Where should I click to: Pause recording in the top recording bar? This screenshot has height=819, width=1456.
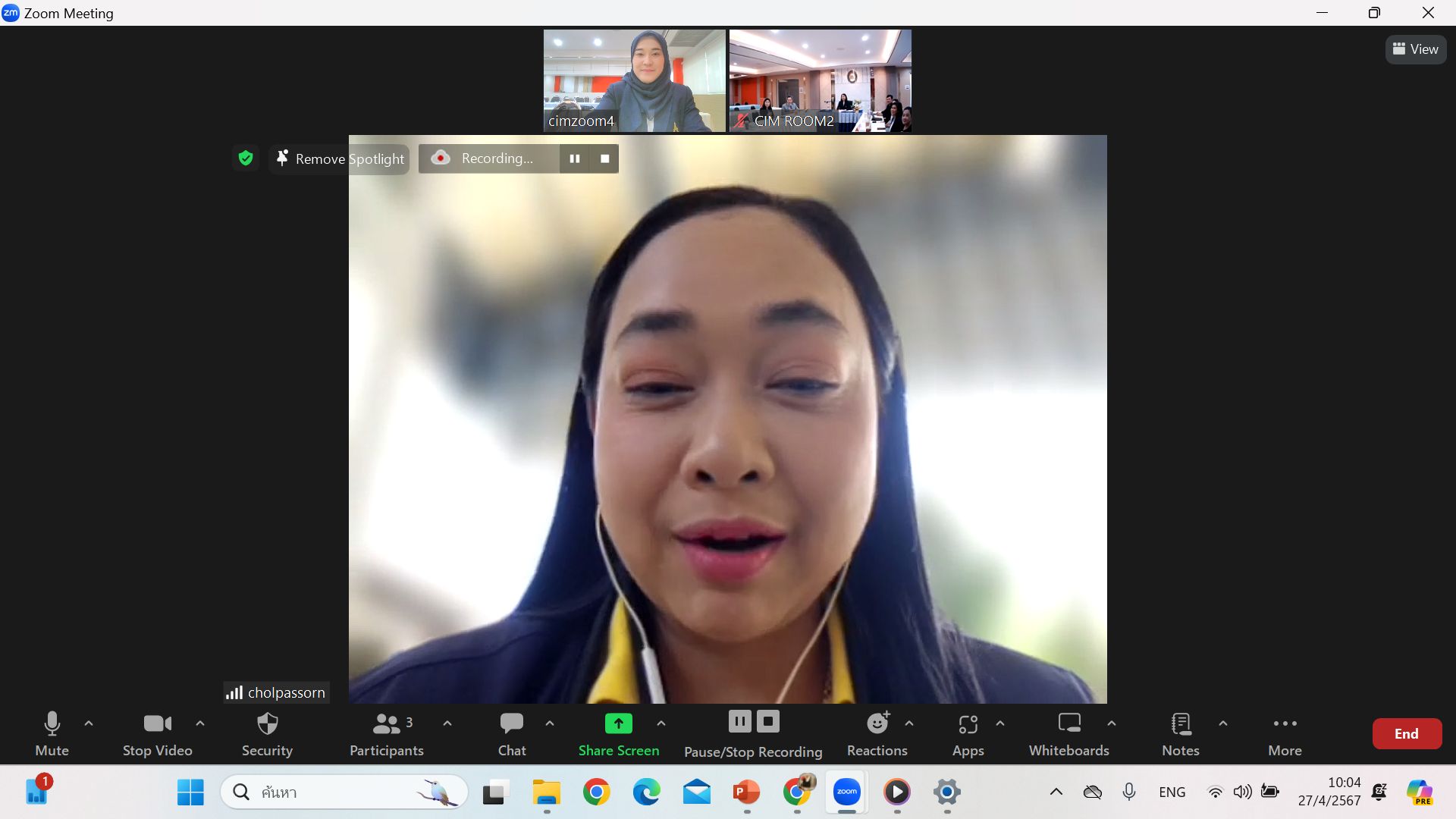pos(575,158)
